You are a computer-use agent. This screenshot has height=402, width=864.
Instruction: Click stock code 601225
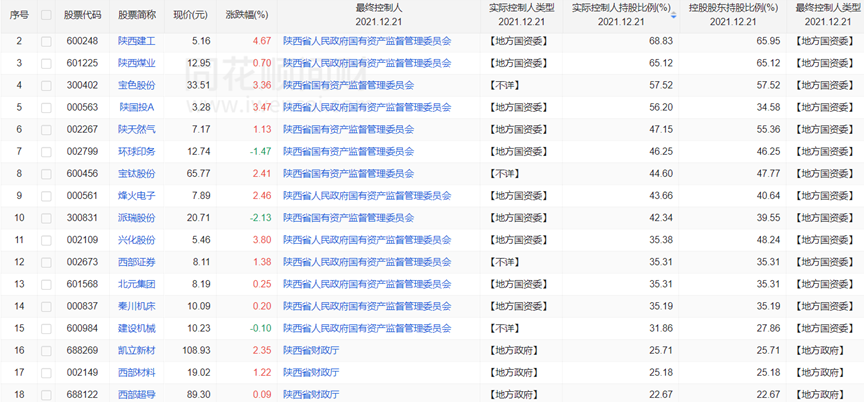click(x=82, y=63)
